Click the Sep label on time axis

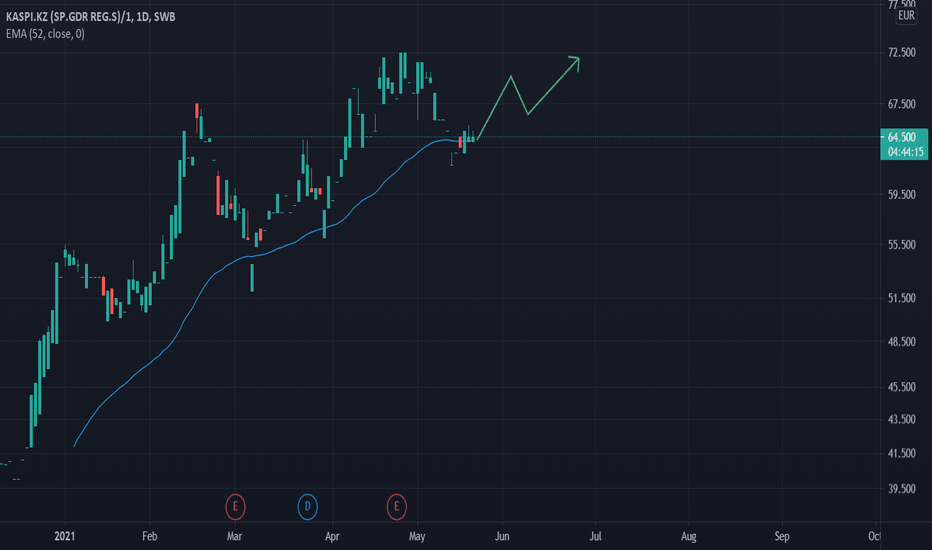click(782, 536)
